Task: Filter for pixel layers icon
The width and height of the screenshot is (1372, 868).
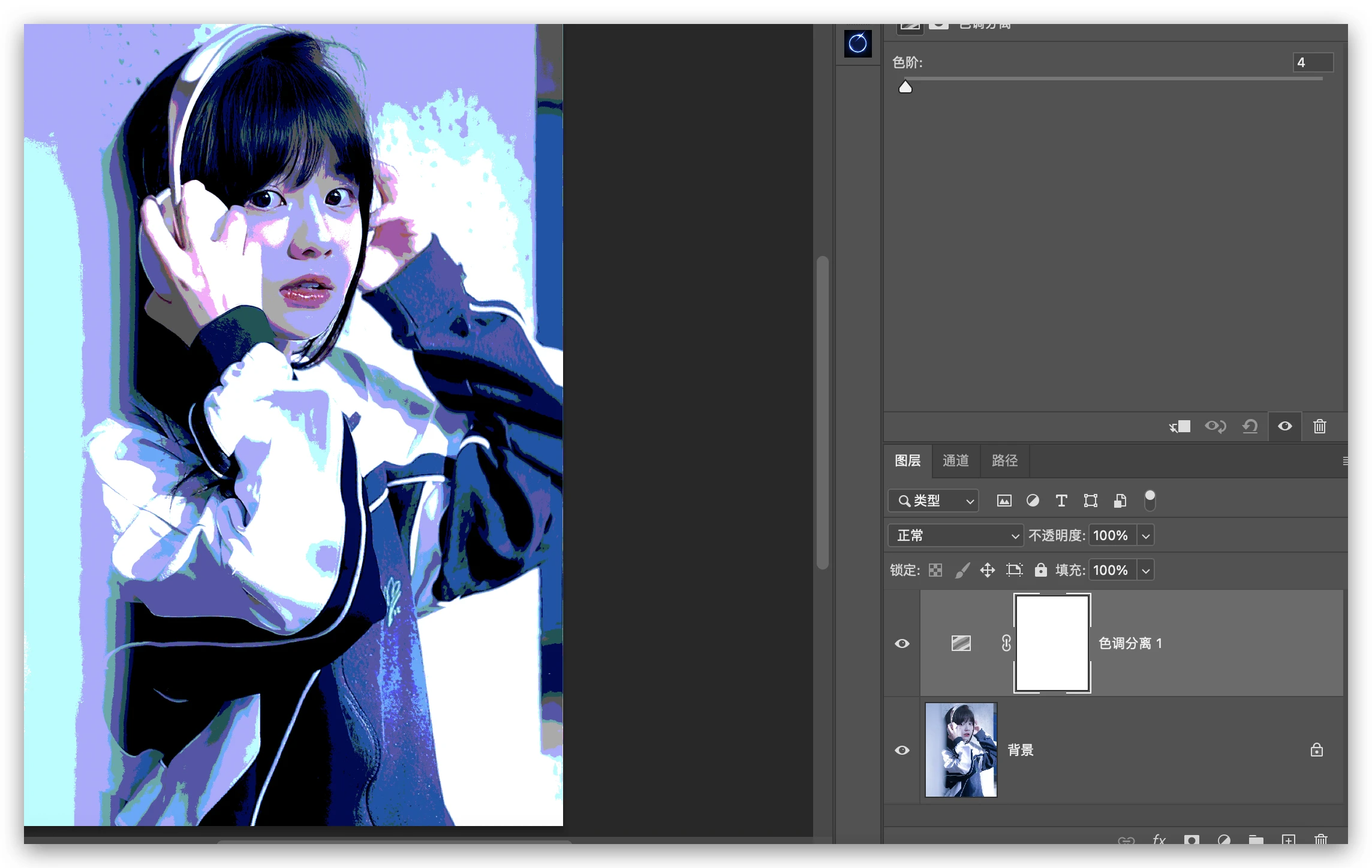Action: click(x=1004, y=501)
